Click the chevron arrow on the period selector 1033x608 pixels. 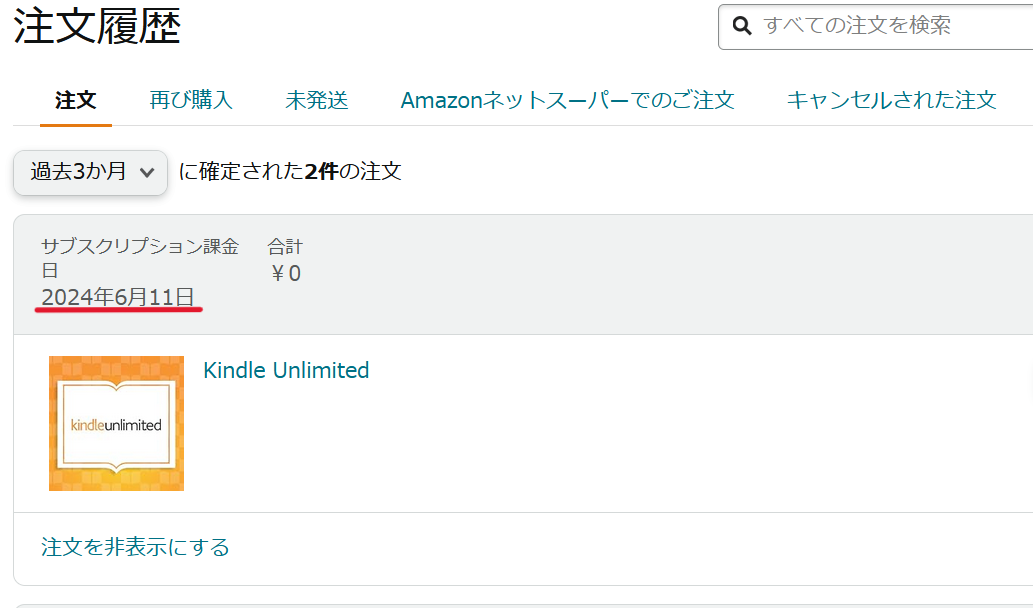[147, 173]
